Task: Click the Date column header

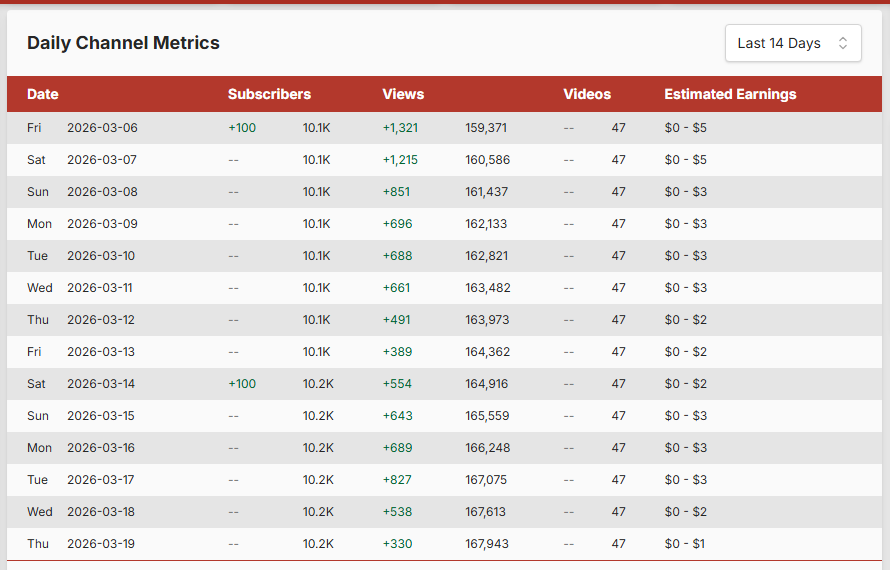Action: [43, 94]
